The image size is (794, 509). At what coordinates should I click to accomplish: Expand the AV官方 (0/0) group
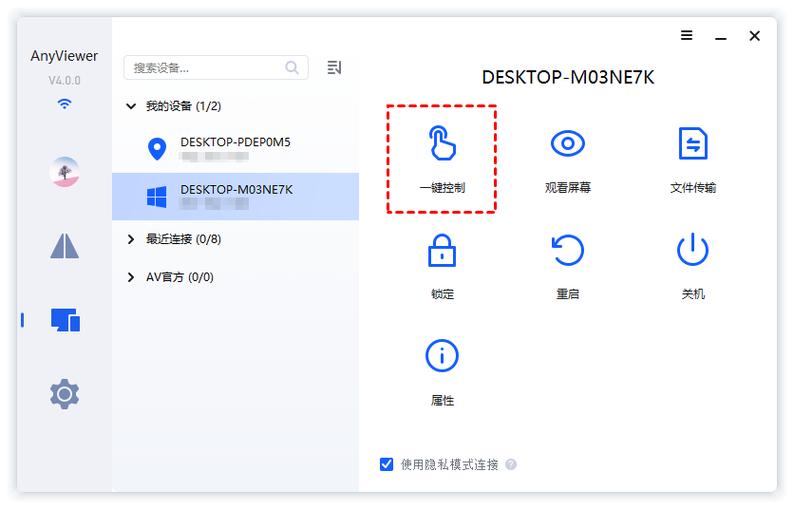tap(131, 277)
